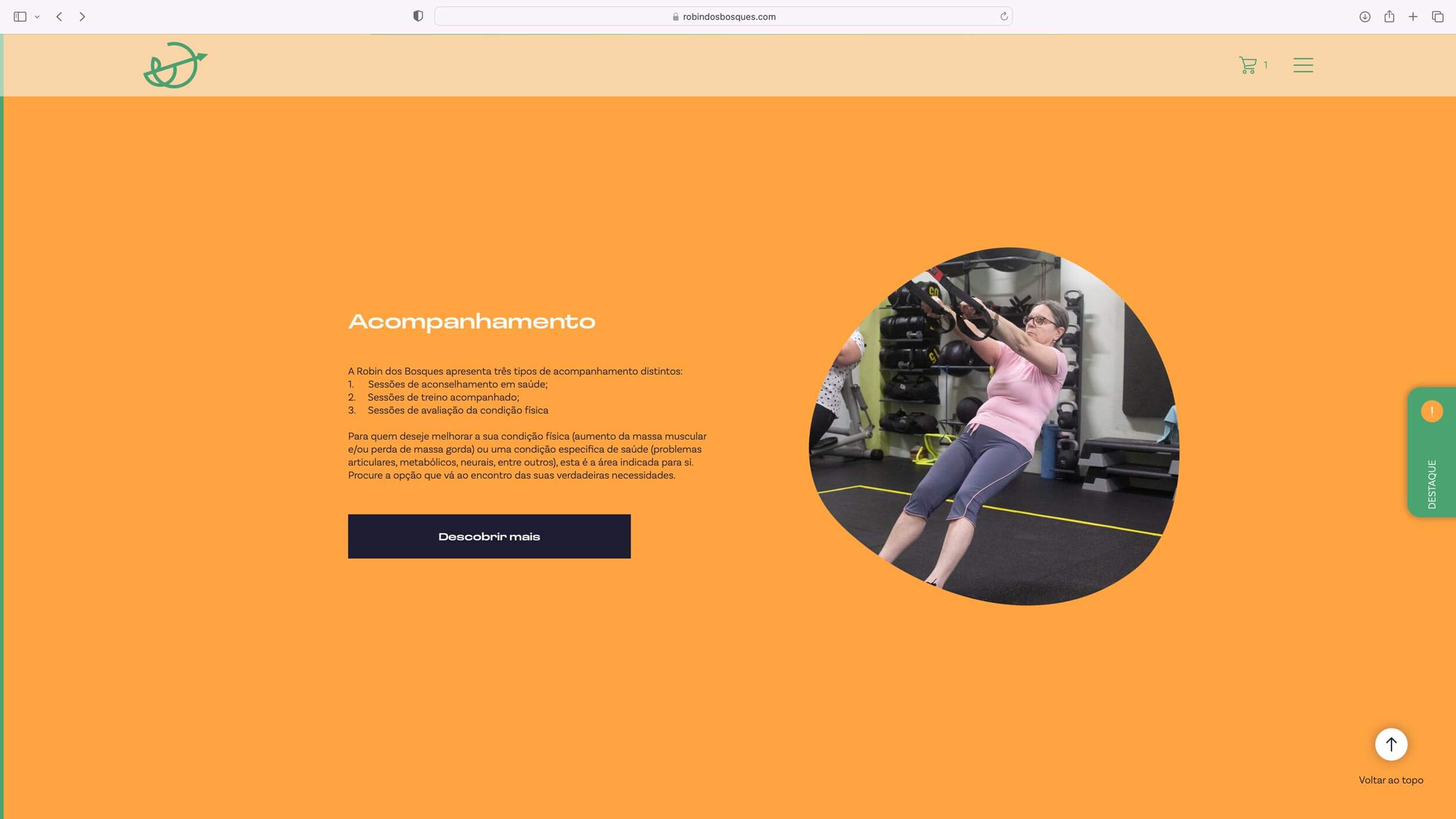The height and width of the screenshot is (819, 1456).
Task: Go forward to the next page
Action: (82, 16)
